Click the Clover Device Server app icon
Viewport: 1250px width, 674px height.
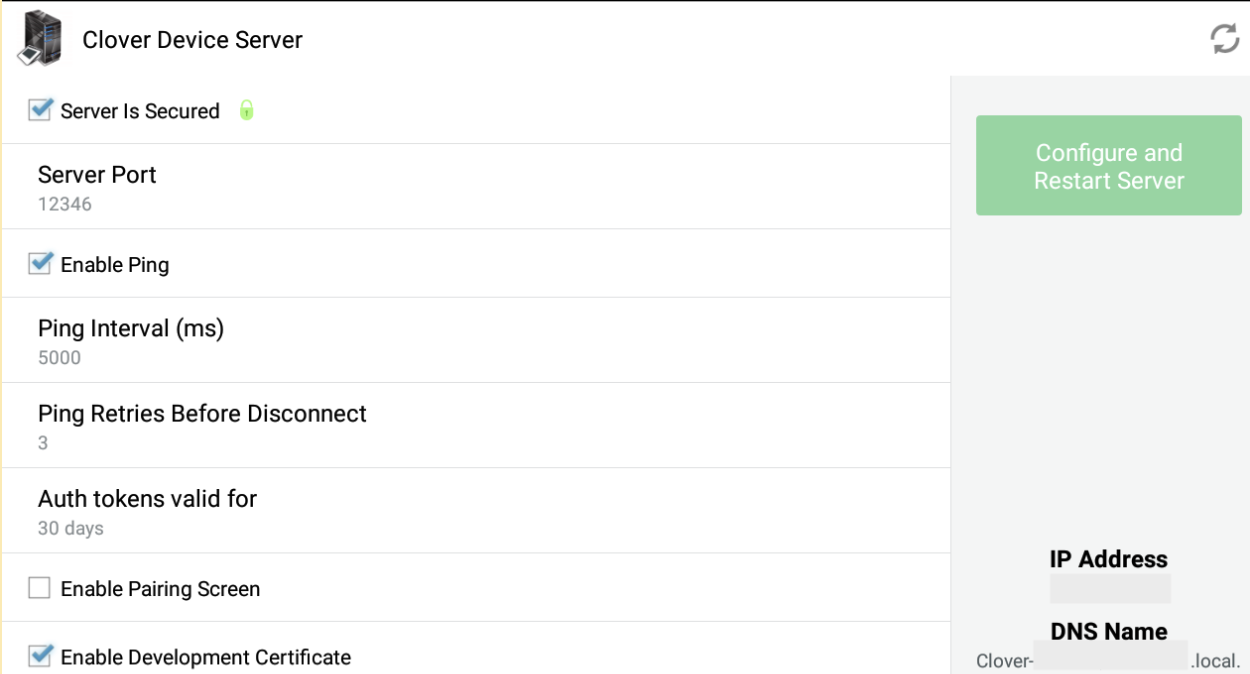39,40
